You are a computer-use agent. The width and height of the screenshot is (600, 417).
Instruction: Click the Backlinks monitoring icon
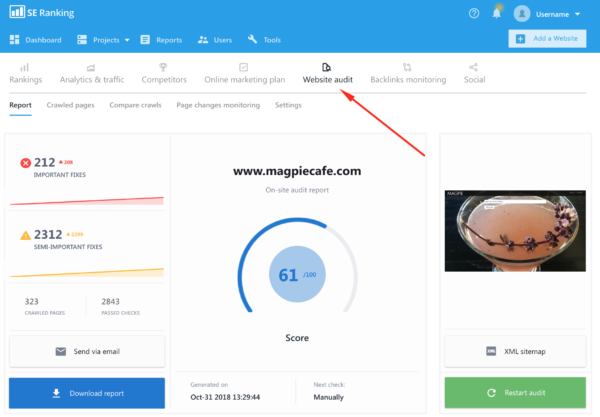click(x=407, y=67)
